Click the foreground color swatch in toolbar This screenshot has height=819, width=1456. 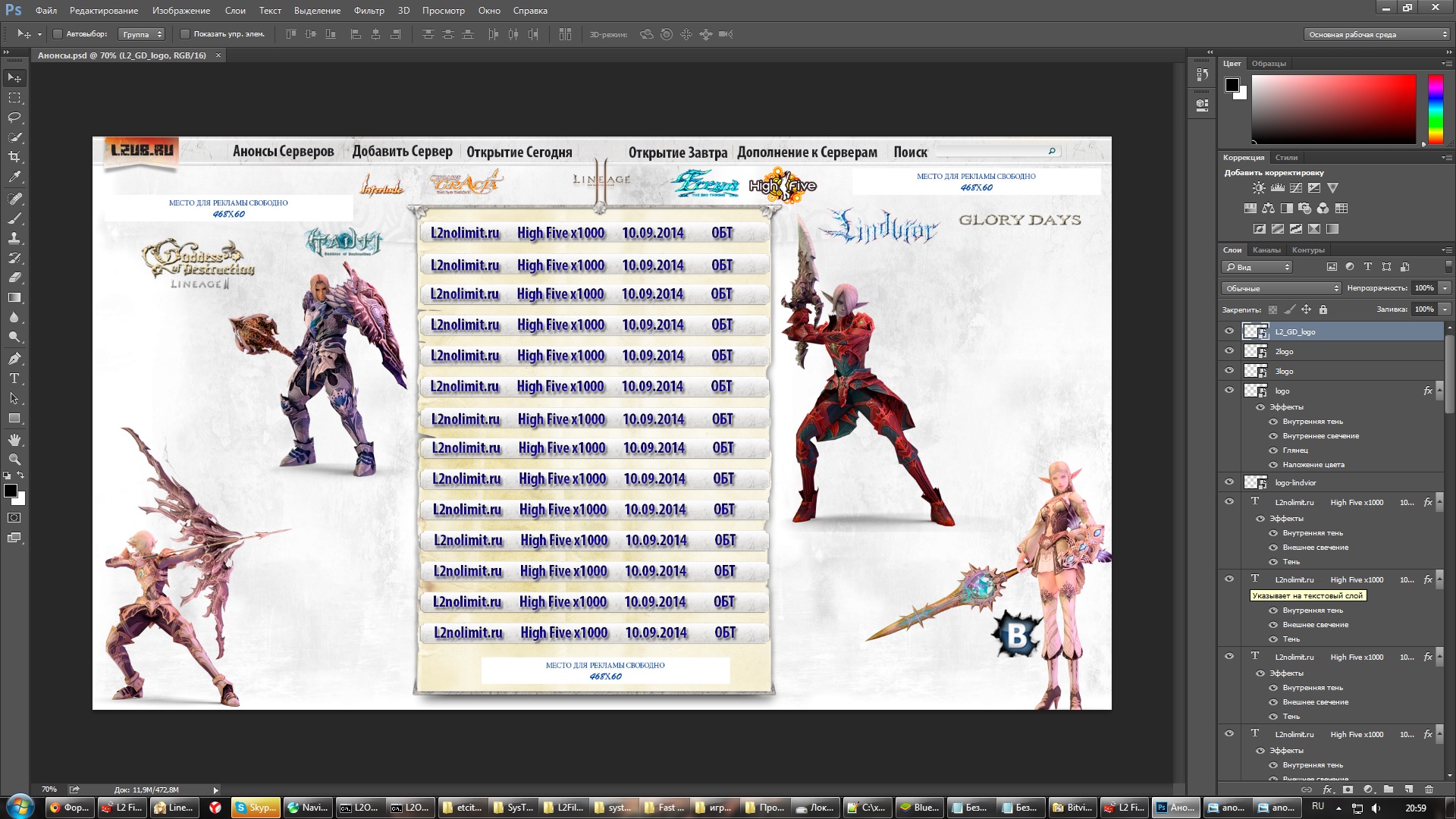(x=11, y=491)
